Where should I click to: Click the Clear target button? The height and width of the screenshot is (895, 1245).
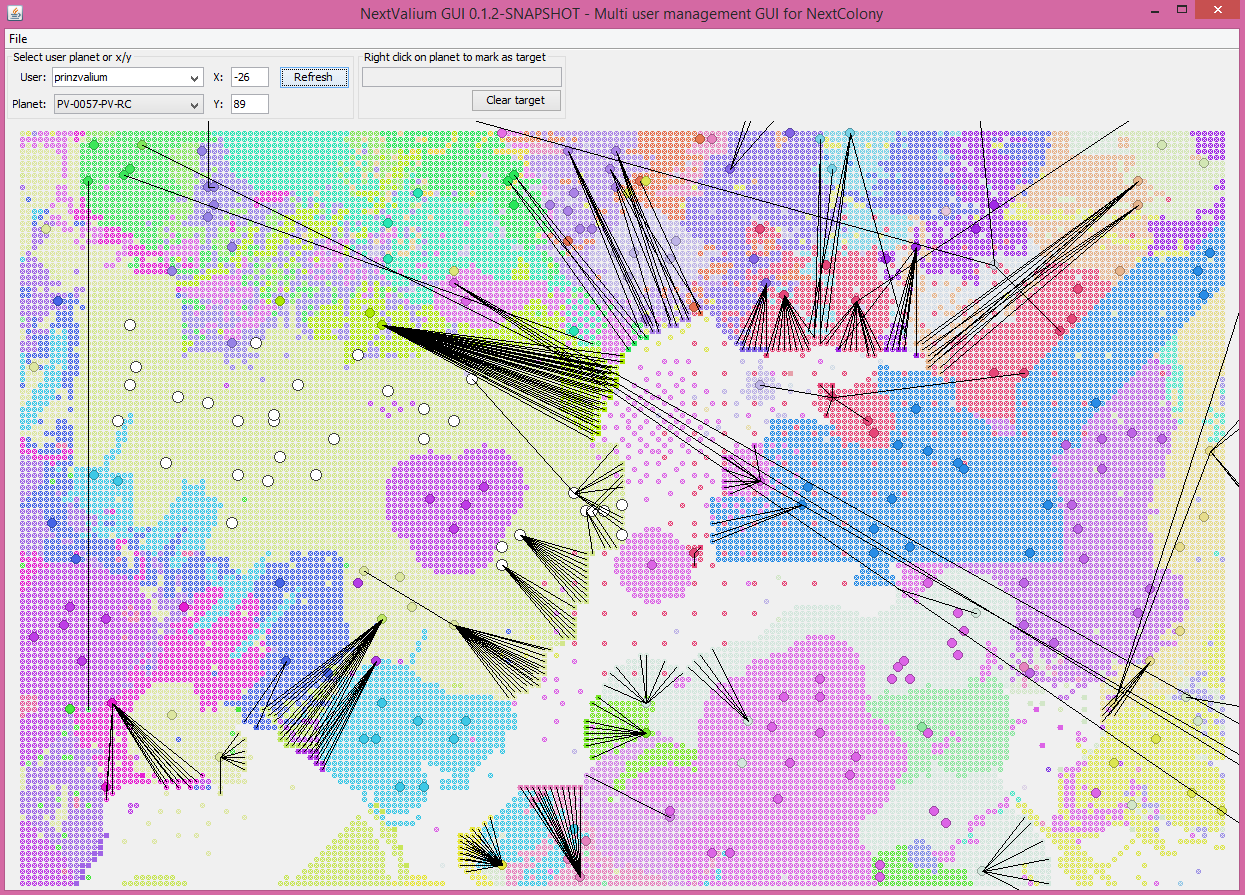coord(516,100)
